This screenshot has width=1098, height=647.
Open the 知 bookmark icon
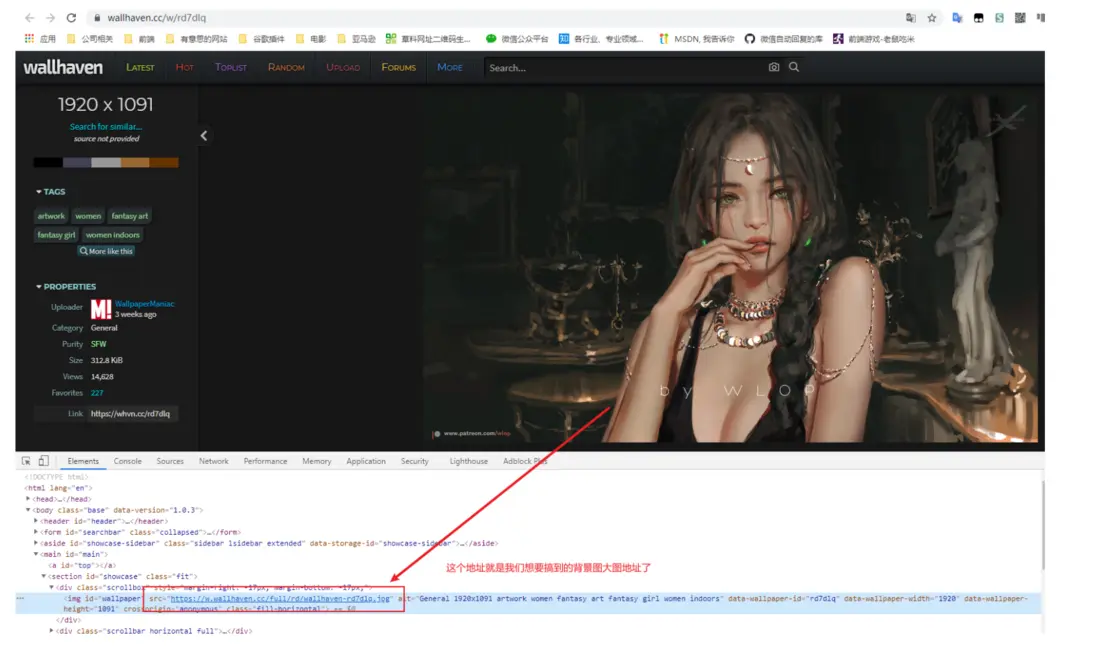pyautogui.click(x=564, y=39)
